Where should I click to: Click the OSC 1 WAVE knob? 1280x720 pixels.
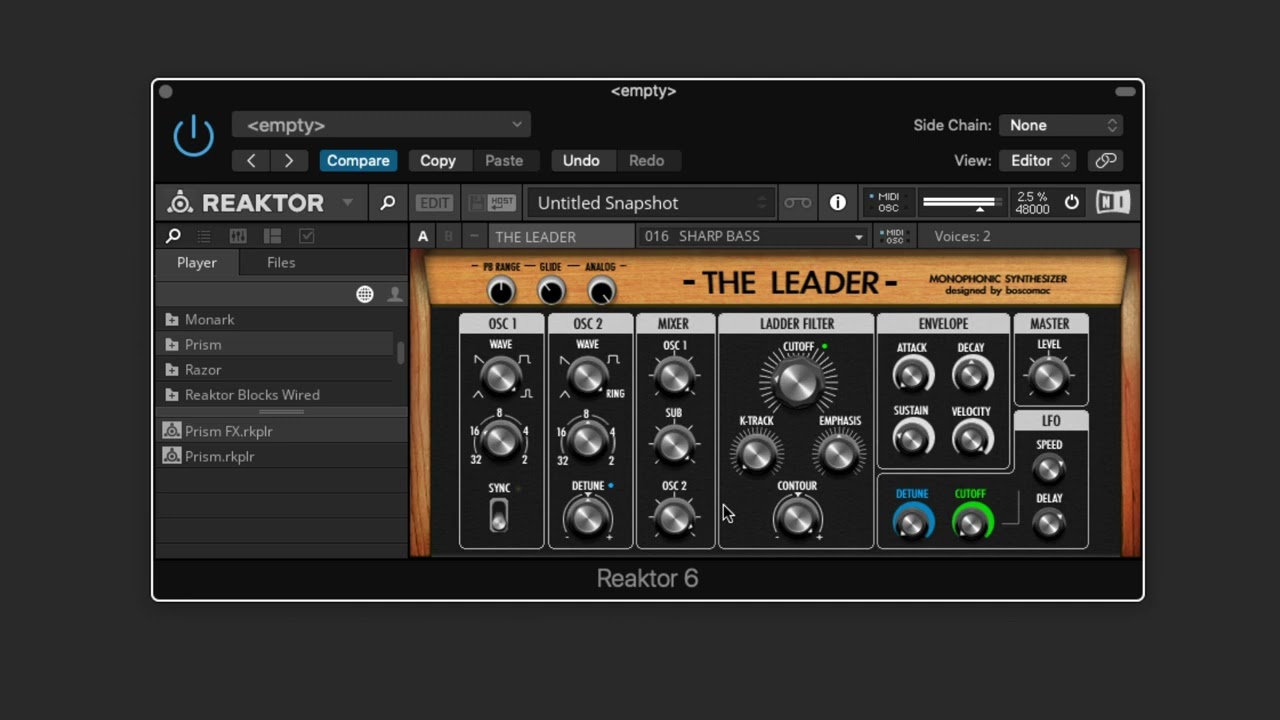point(501,377)
